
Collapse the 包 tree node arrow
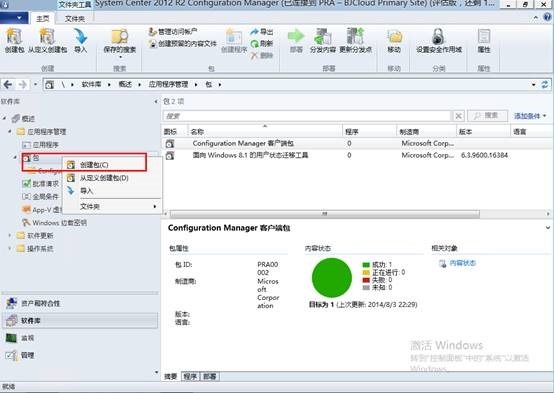point(15,157)
